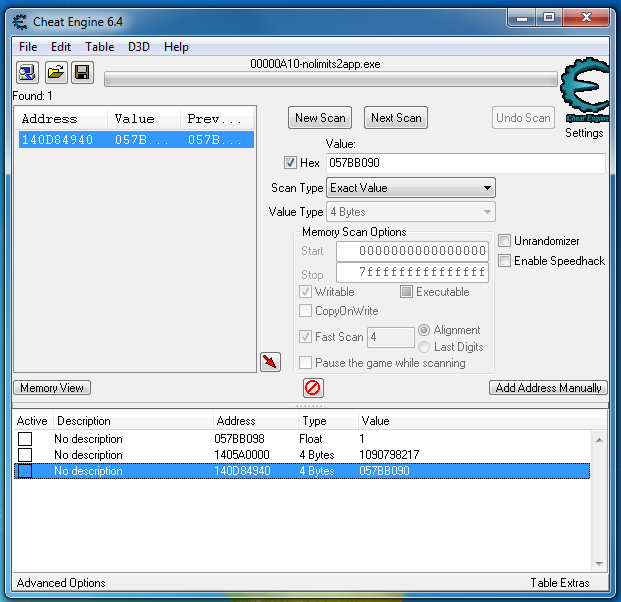
Task: Open the D3D menu
Action: click(139, 47)
